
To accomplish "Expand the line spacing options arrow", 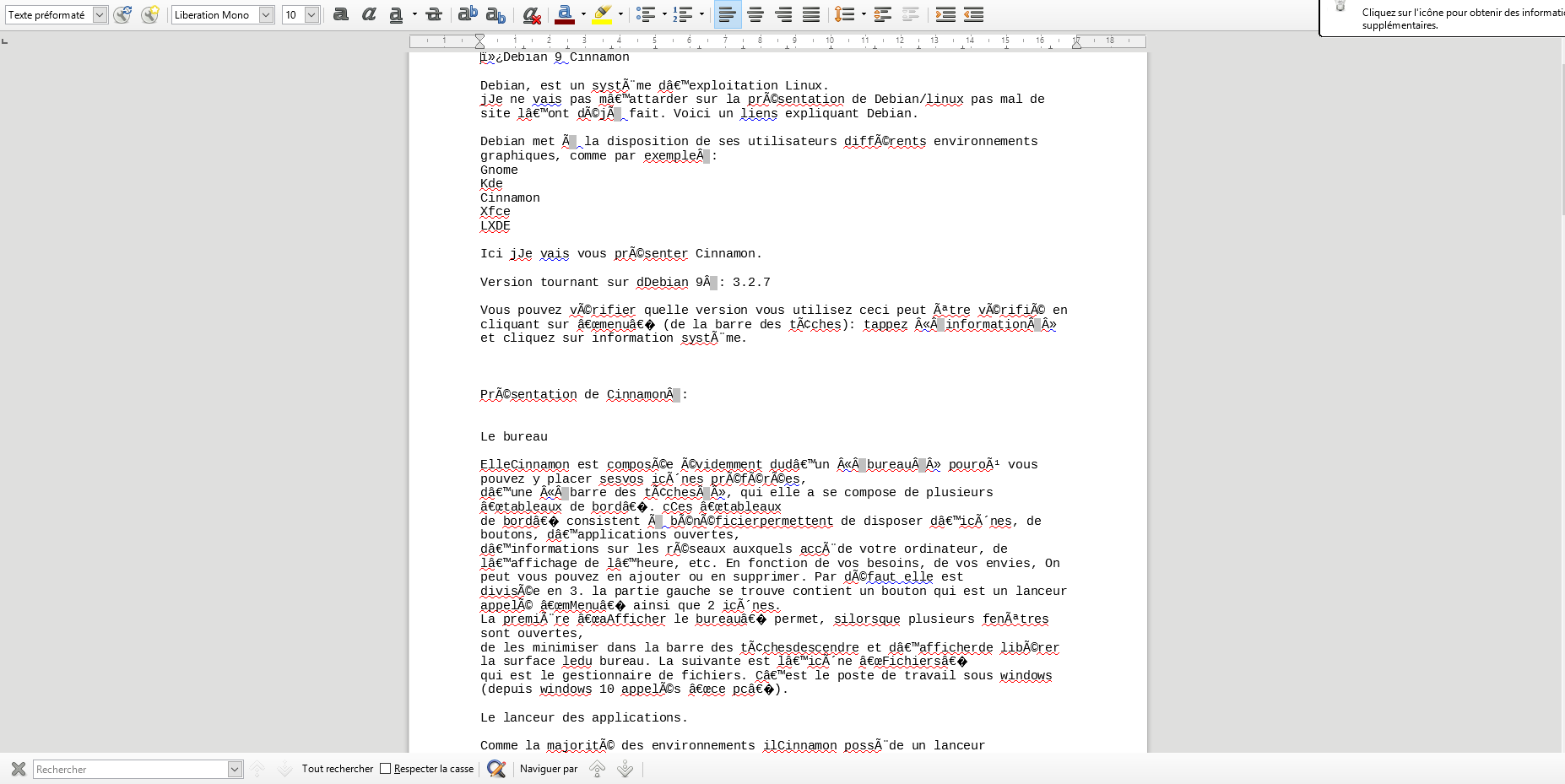I will pyautogui.click(x=864, y=14).
